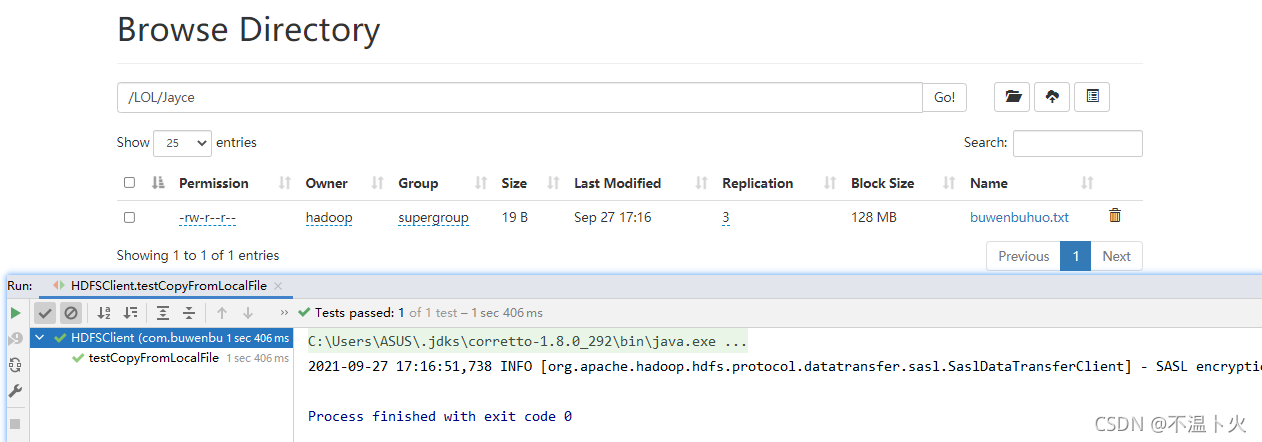This screenshot has width=1262, height=442.
Task: Click the hadoop owner link
Action: [329, 217]
